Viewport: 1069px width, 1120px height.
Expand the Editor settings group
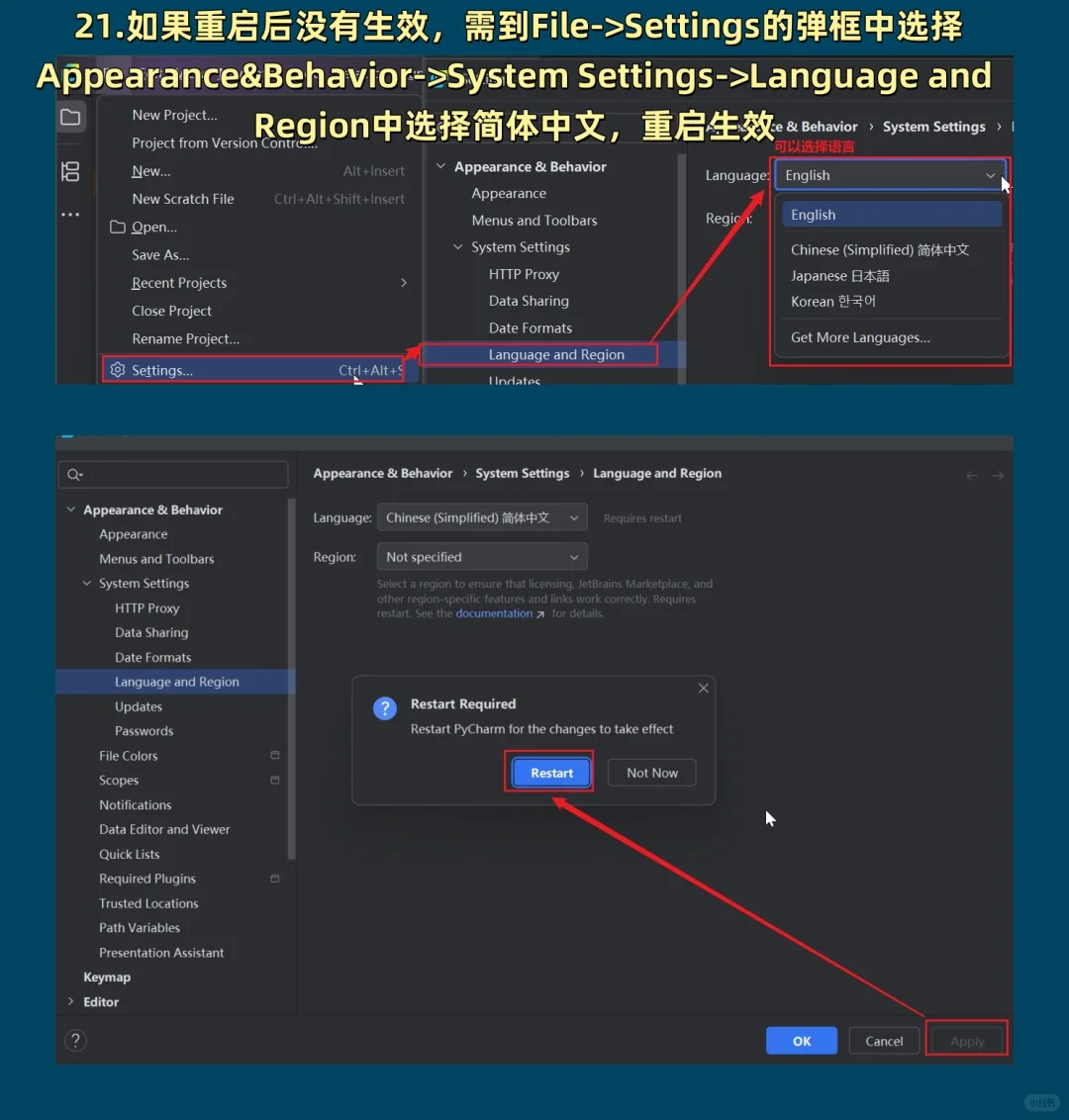tap(70, 1001)
